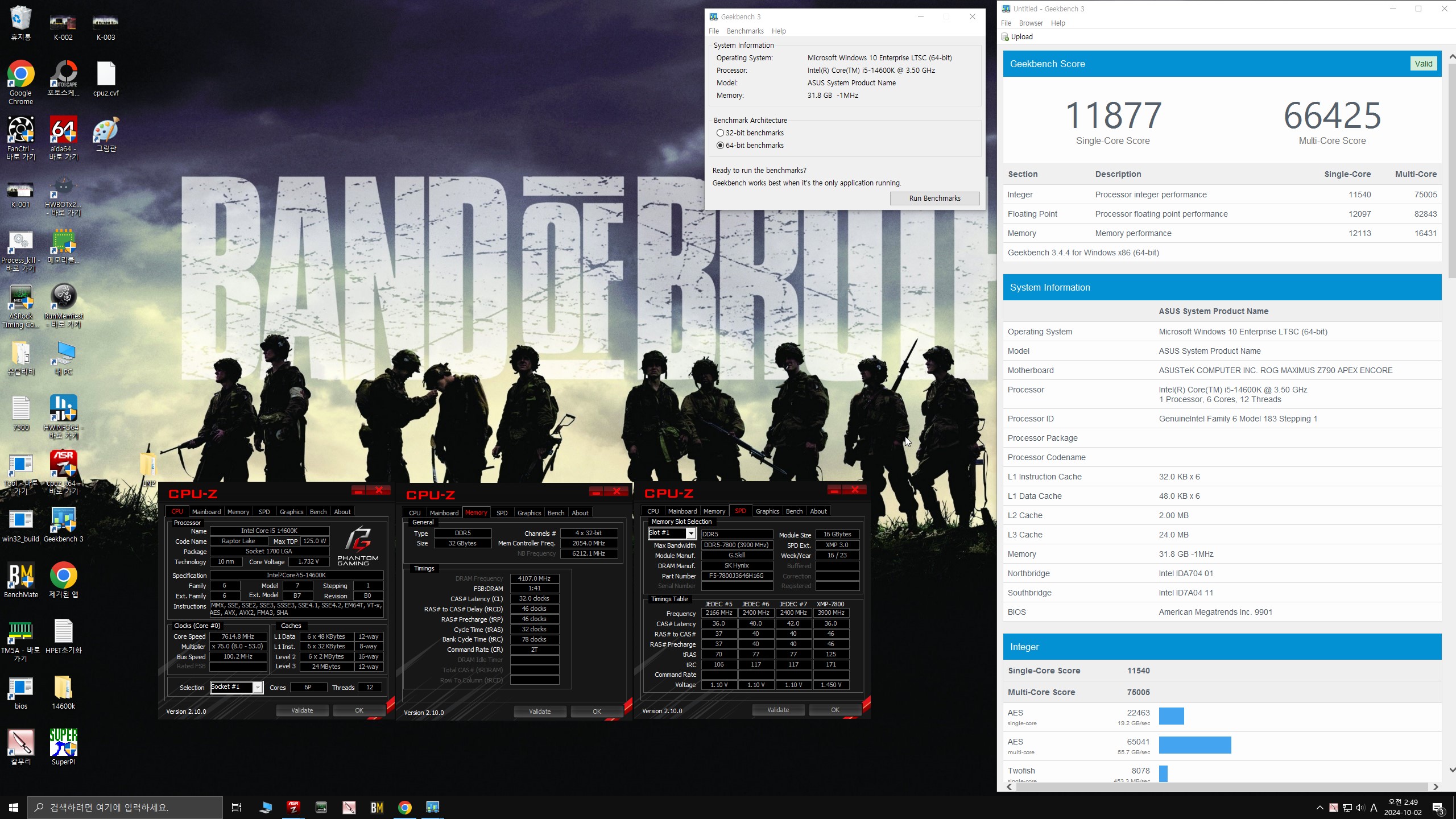The image size is (1456, 819).
Task: Open the RunMemtest desktop shortcut
Action: tap(63, 306)
